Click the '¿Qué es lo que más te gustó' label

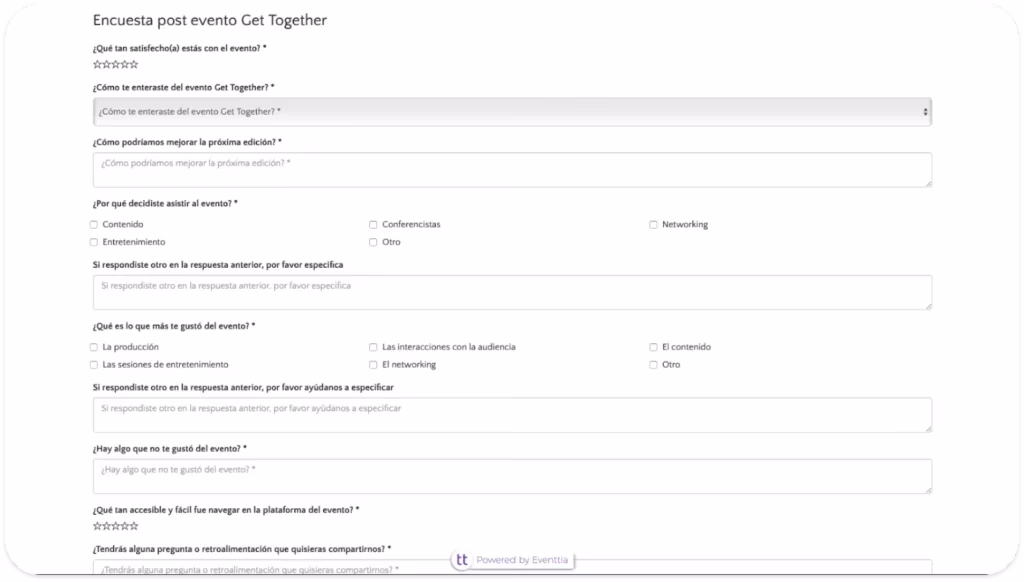[174, 326]
